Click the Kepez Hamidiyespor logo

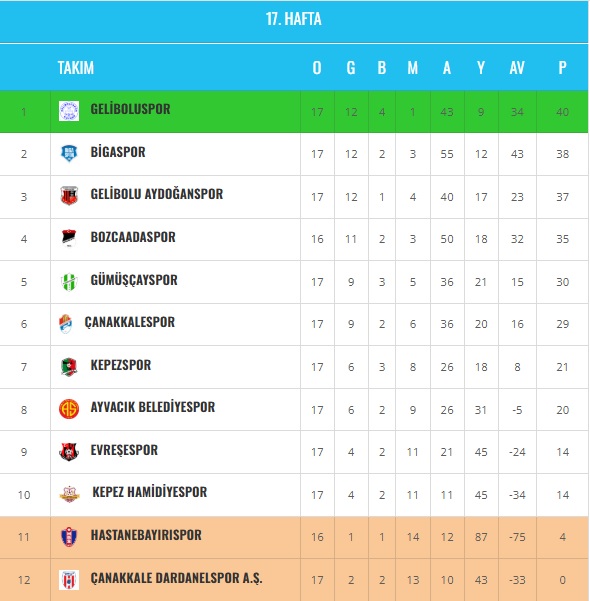(69, 494)
